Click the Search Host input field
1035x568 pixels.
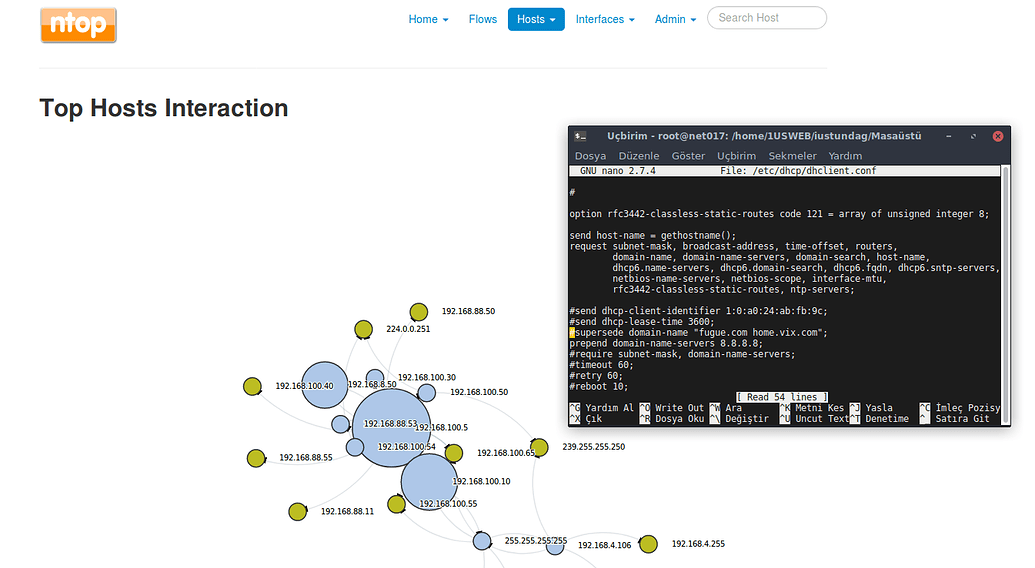pyautogui.click(x=766, y=18)
